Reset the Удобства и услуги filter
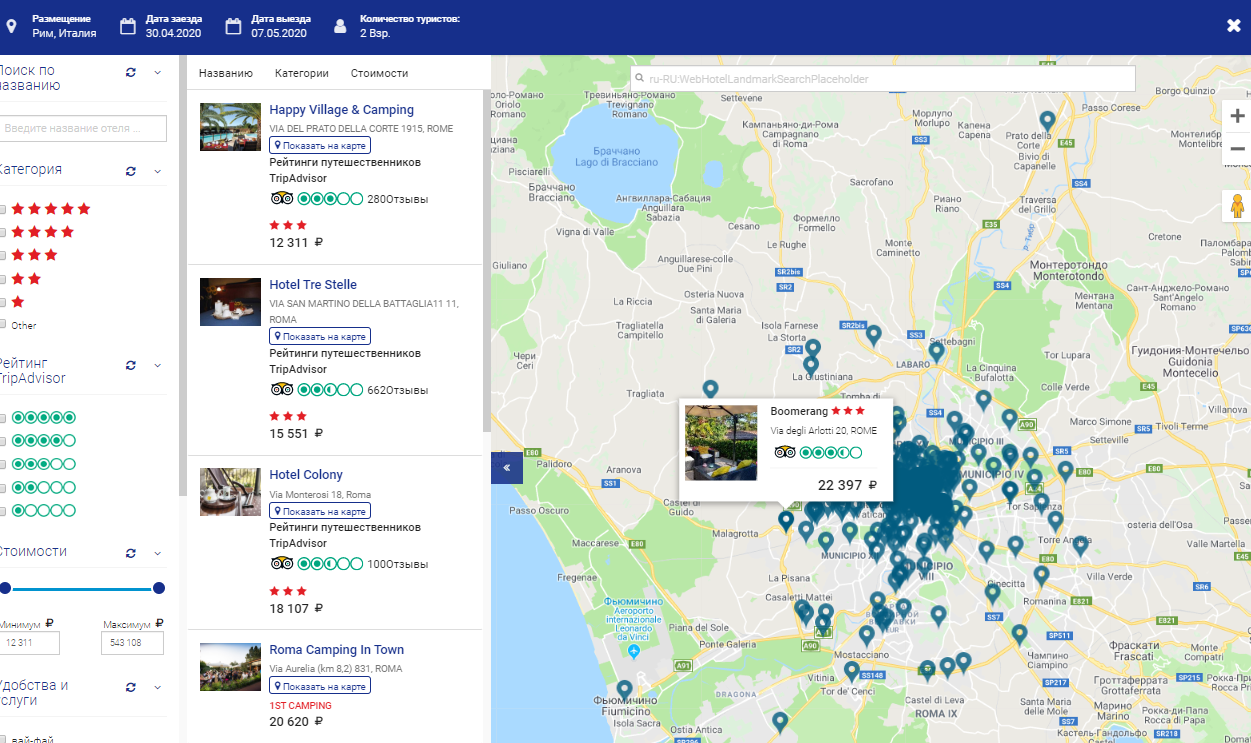This screenshot has width=1251, height=743. tap(130, 687)
